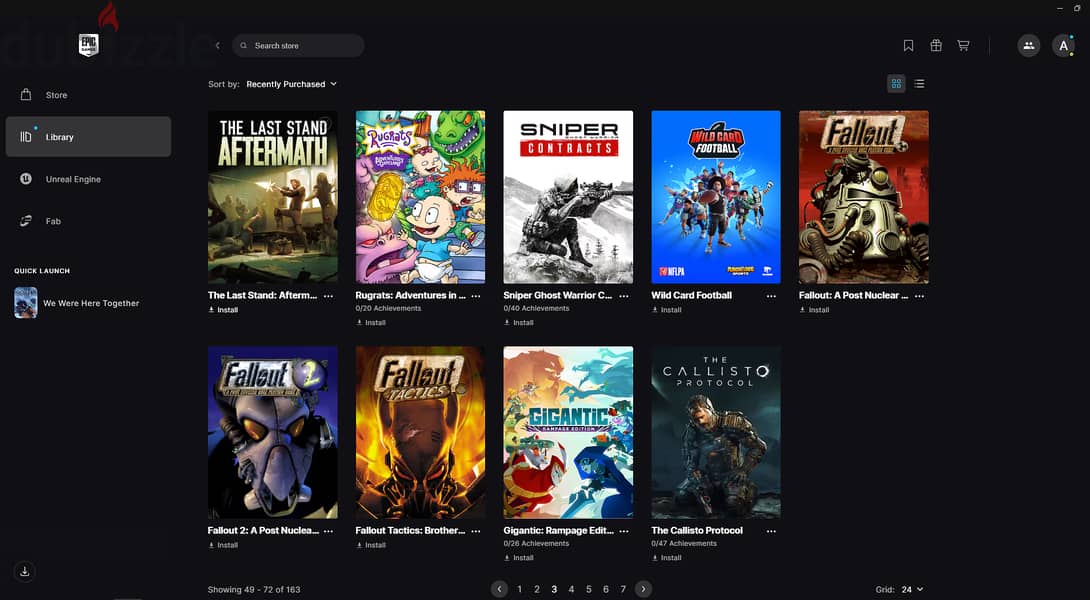Click Showing 49 - 72 of 163 text
Image resolution: width=1090 pixels, height=600 pixels.
coord(254,590)
